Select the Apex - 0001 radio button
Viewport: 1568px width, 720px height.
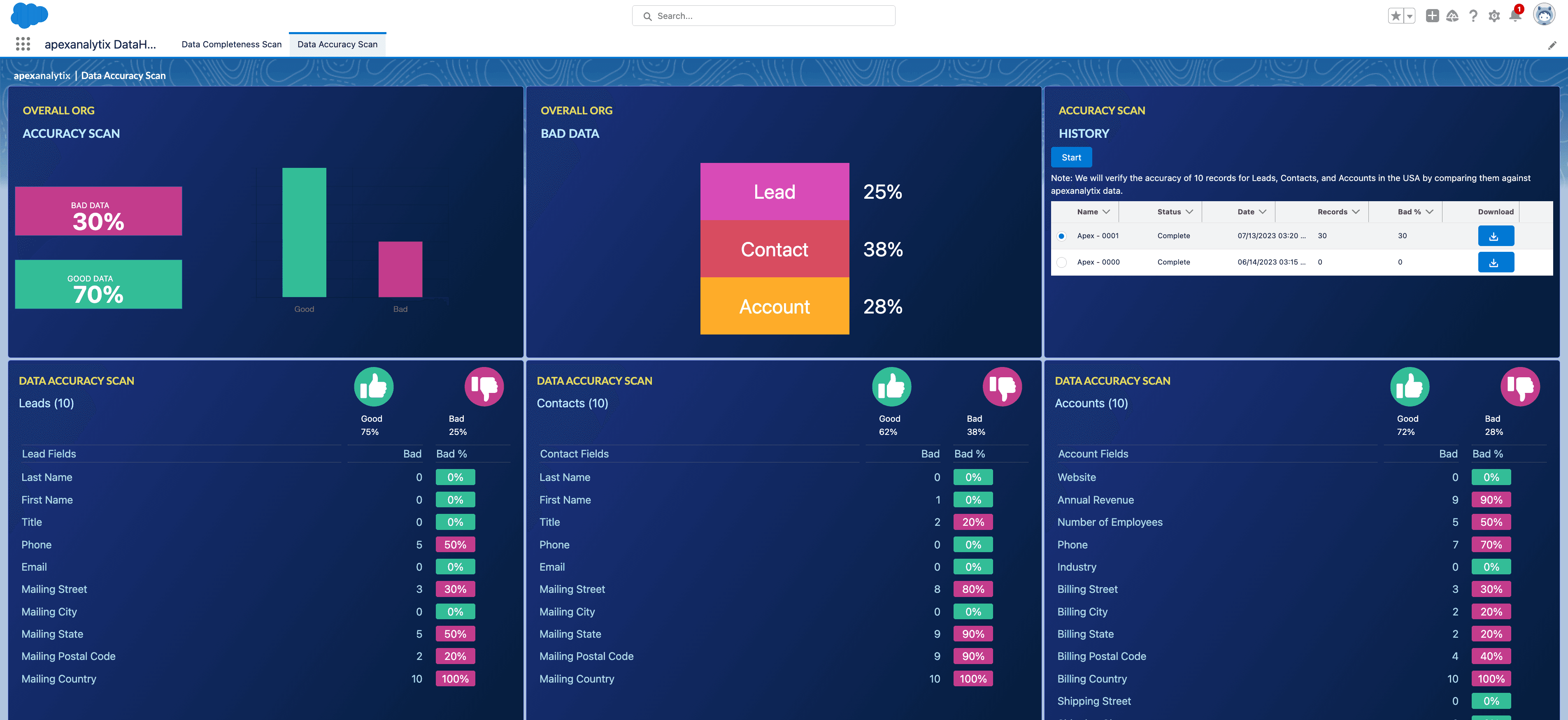click(x=1061, y=236)
